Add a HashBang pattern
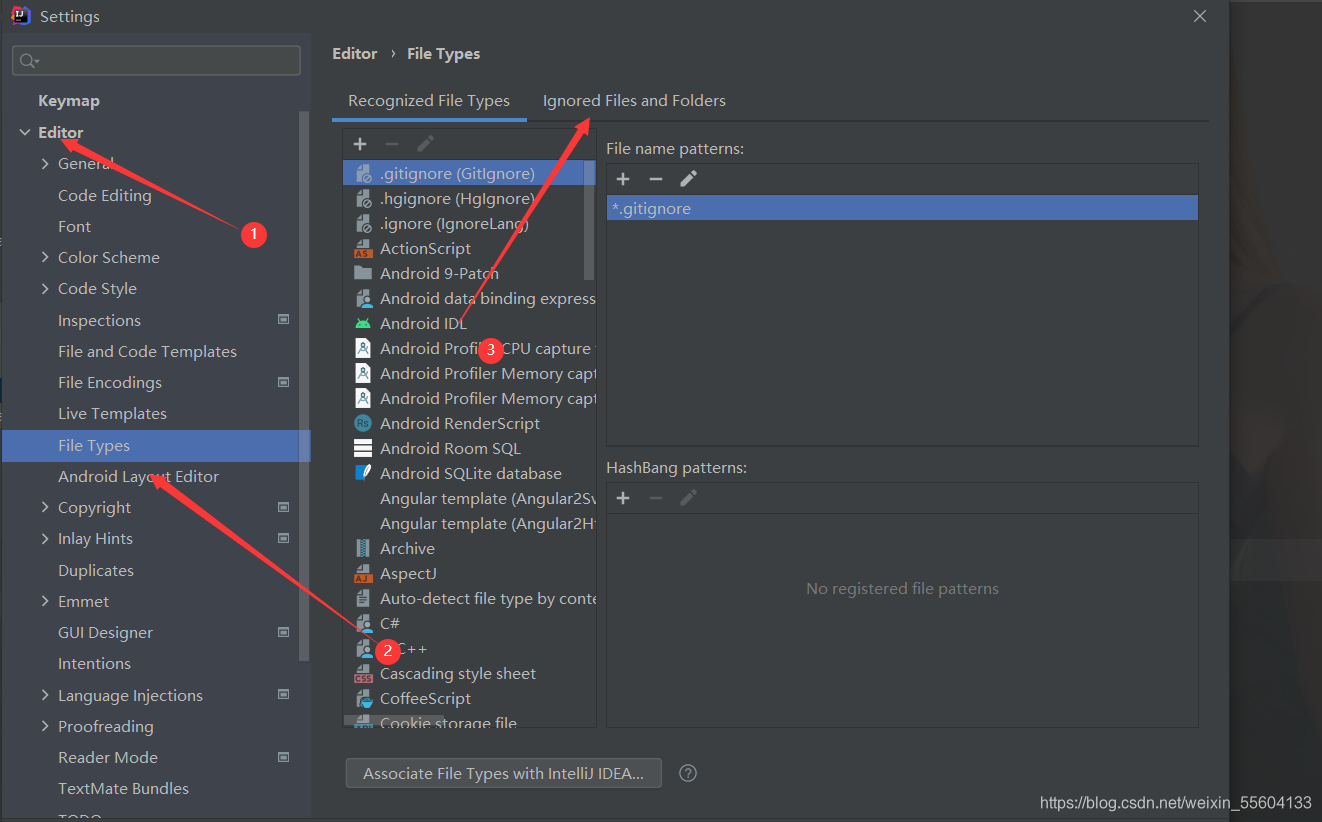 pos(623,498)
